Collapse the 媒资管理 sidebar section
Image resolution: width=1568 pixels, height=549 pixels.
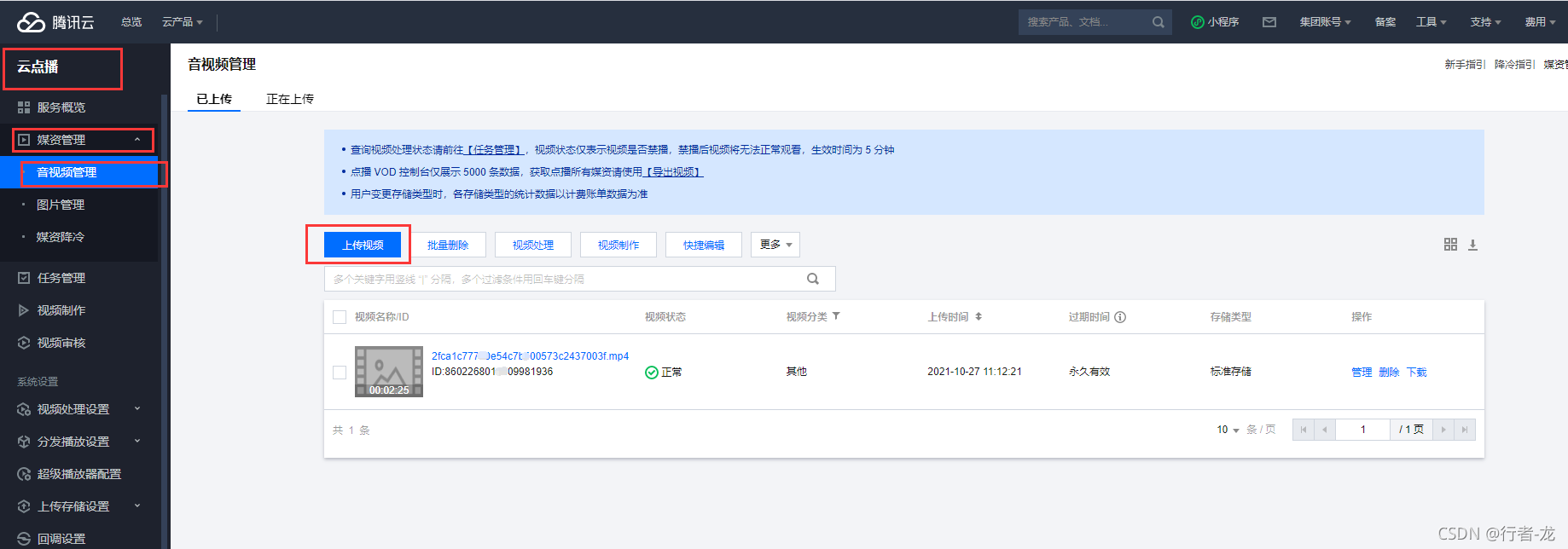(137, 140)
